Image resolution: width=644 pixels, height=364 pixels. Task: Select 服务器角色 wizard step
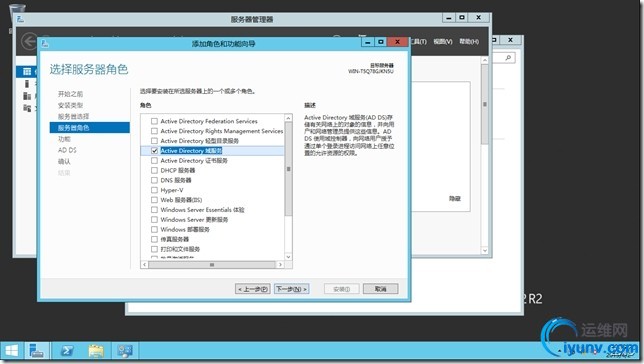pos(90,128)
